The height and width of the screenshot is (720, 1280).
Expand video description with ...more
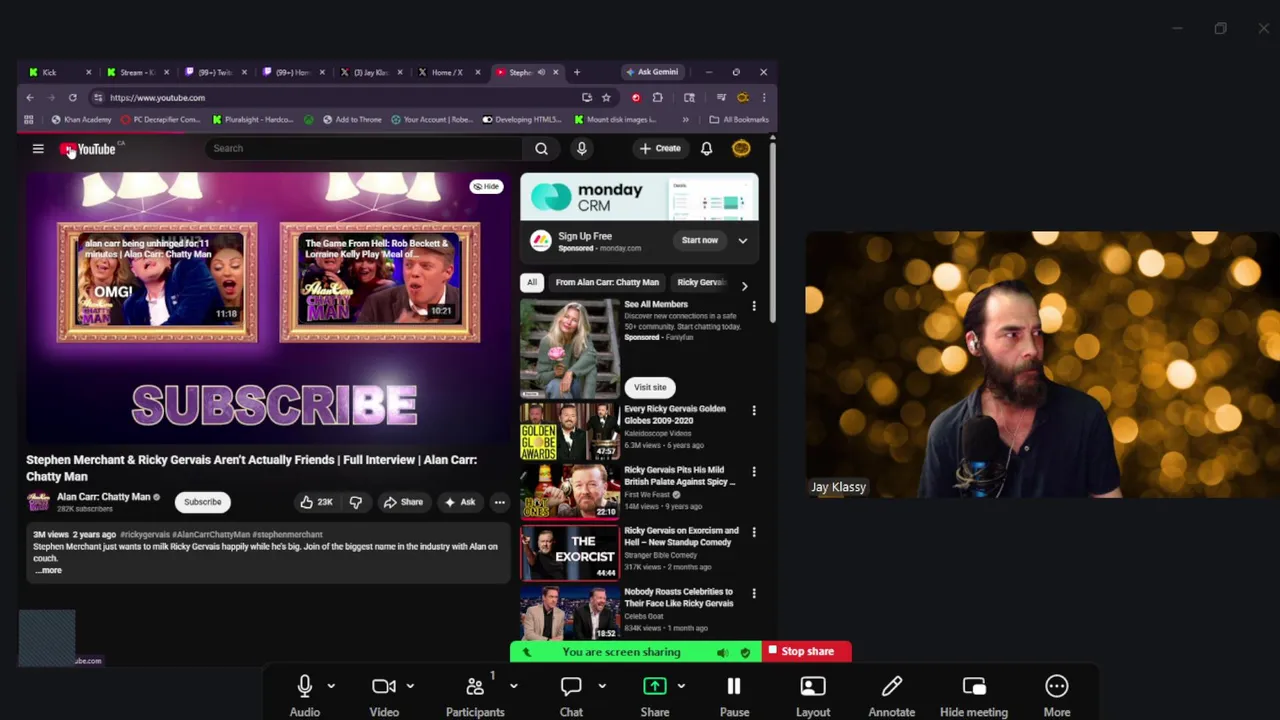[49, 570]
